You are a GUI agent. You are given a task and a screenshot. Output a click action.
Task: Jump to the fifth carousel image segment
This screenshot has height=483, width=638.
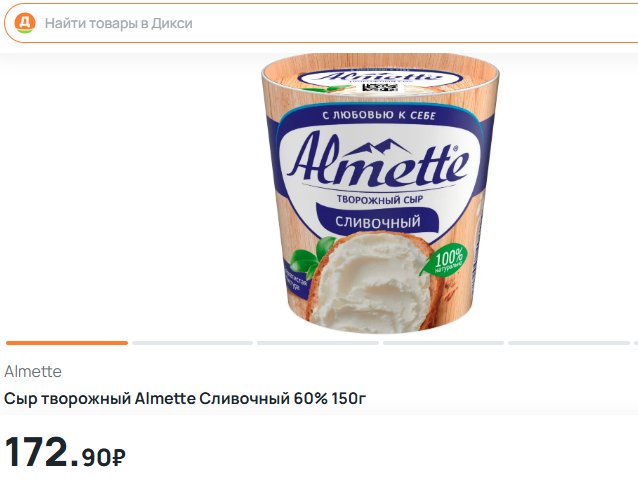tap(569, 343)
